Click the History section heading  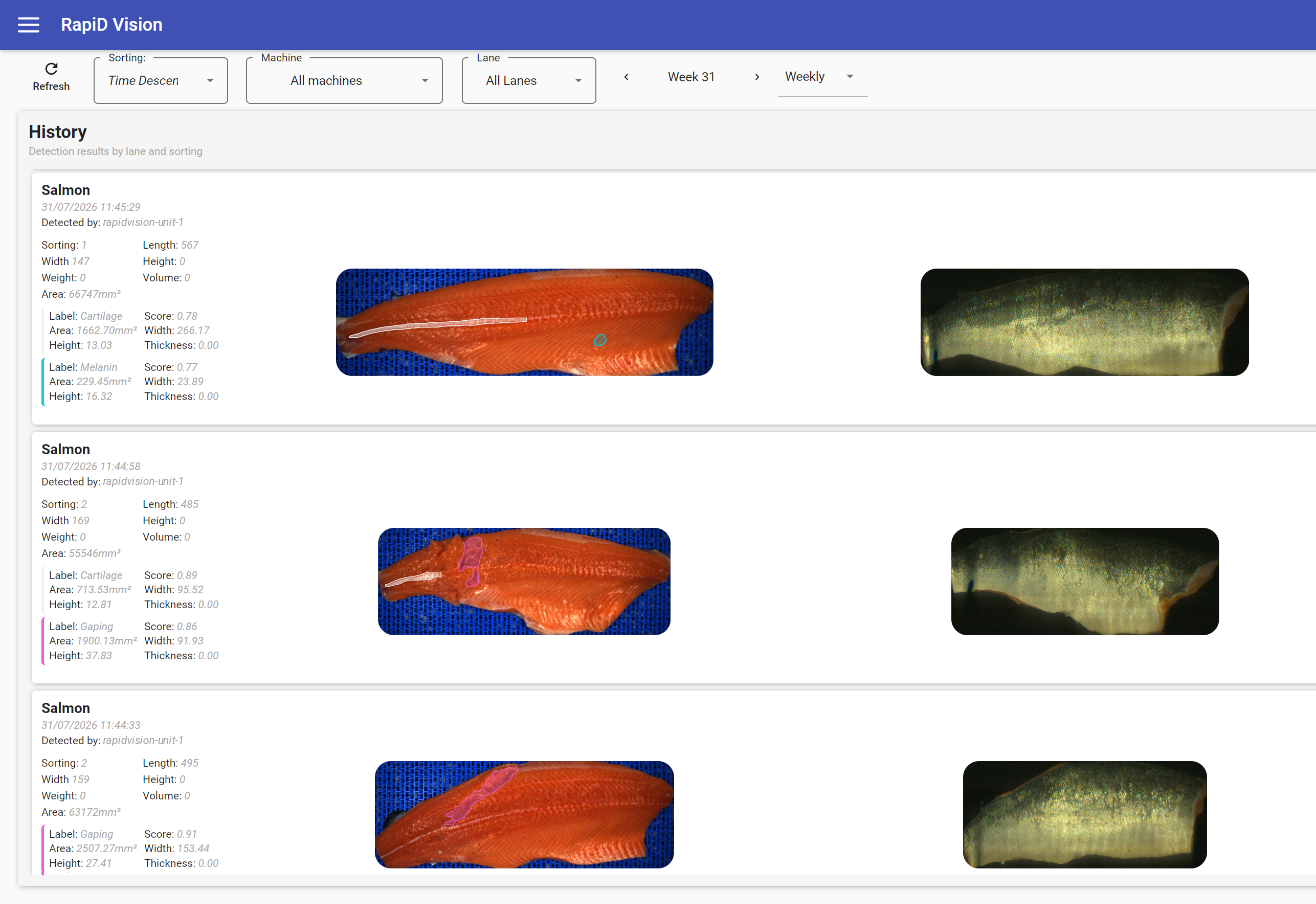pos(58,132)
